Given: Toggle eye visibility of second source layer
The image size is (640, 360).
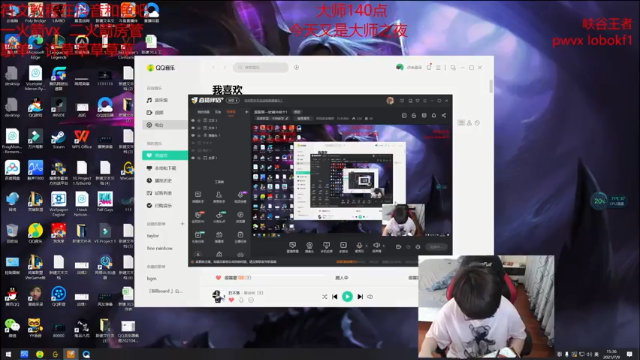Looking at the screenshot, I should pos(193,128).
